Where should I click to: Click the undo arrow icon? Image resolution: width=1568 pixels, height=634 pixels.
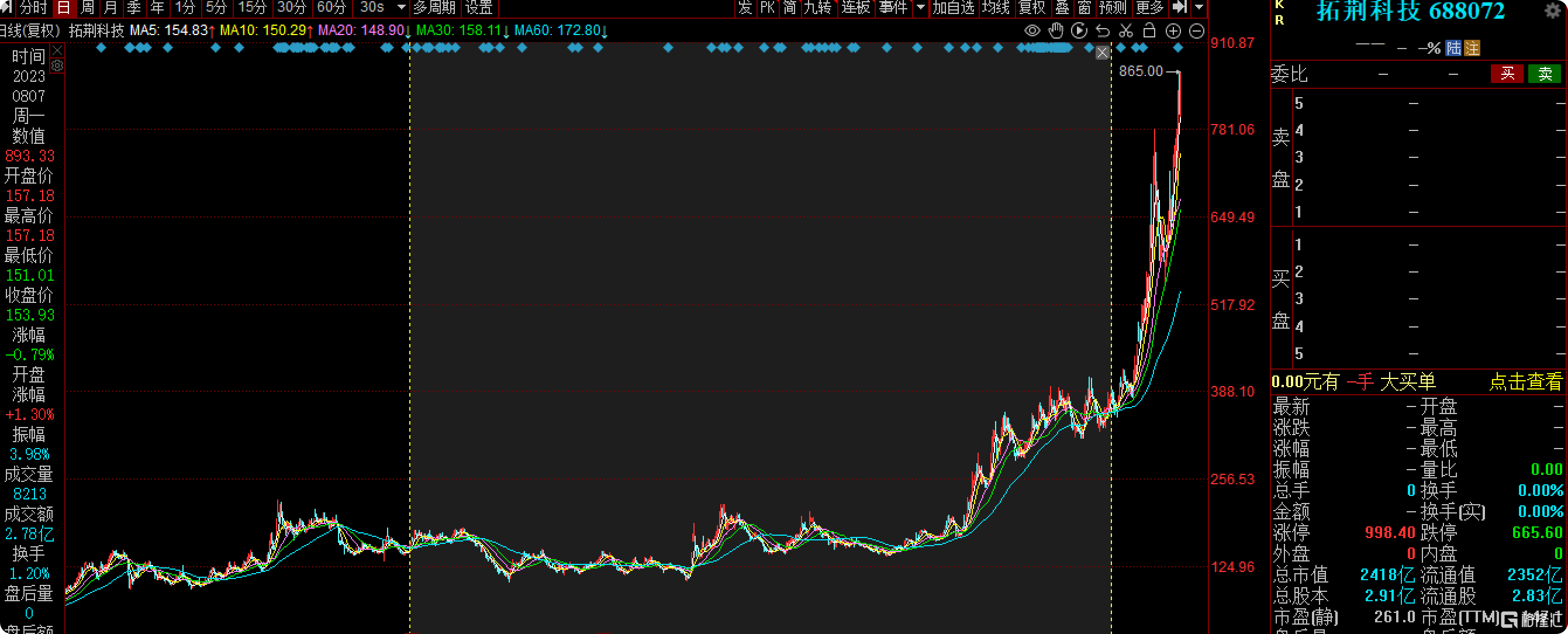coord(1103,30)
